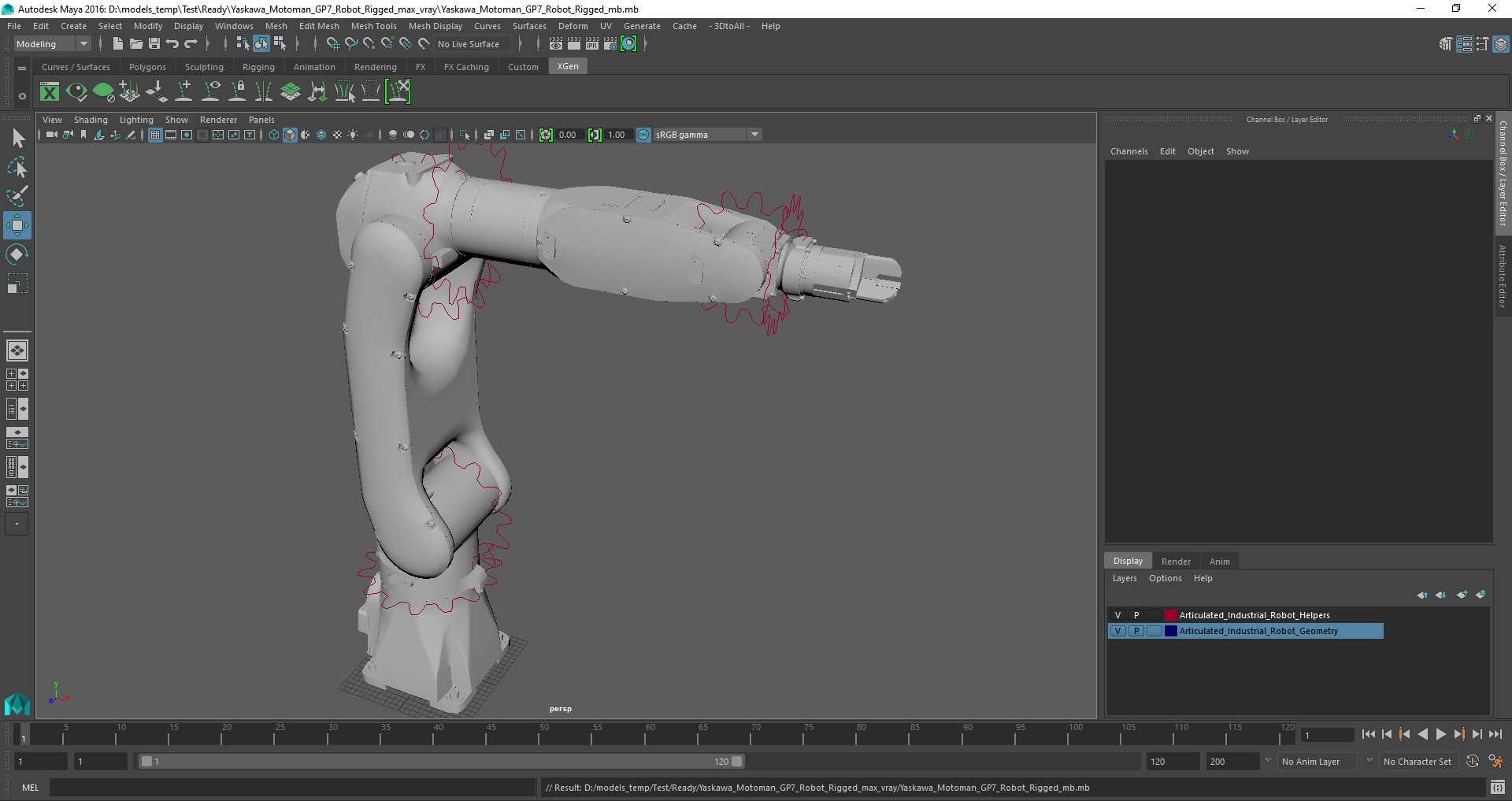
Task: Open the Mesh Tools menu
Action: (x=373, y=26)
